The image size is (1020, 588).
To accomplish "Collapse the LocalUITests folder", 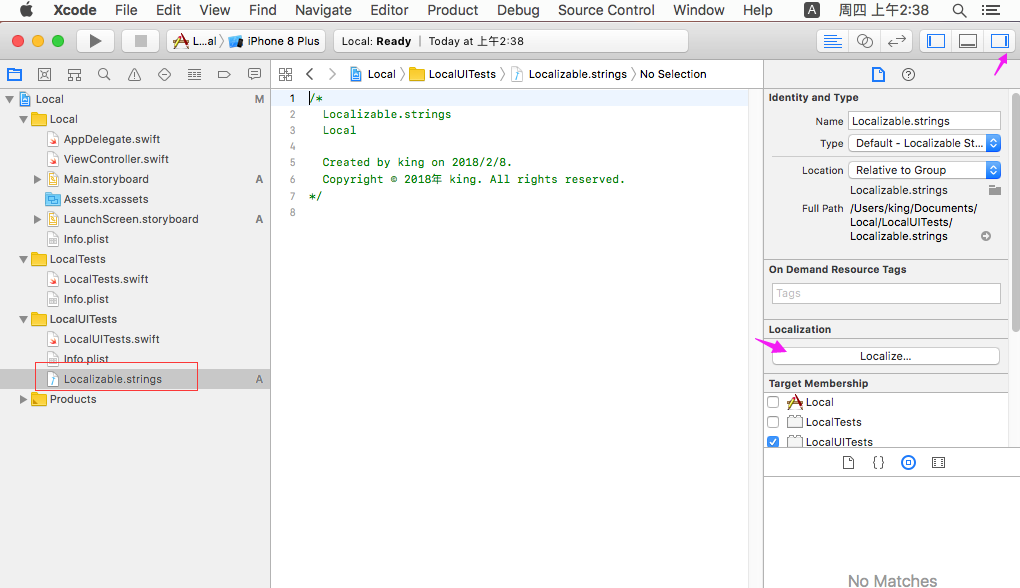I will (x=23, y=319).
